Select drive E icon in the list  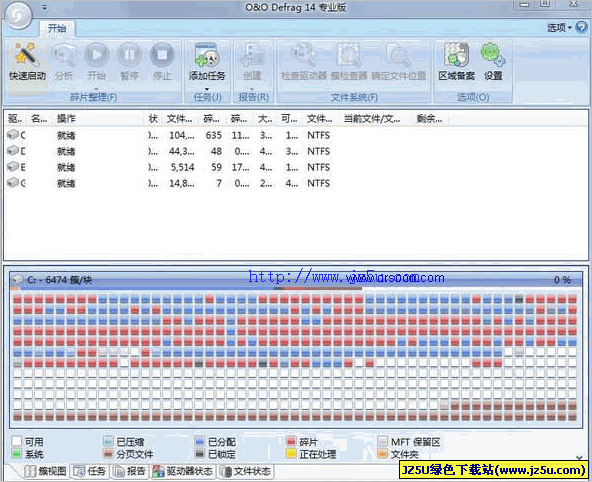pyautogui.click(x=13, y=166)
